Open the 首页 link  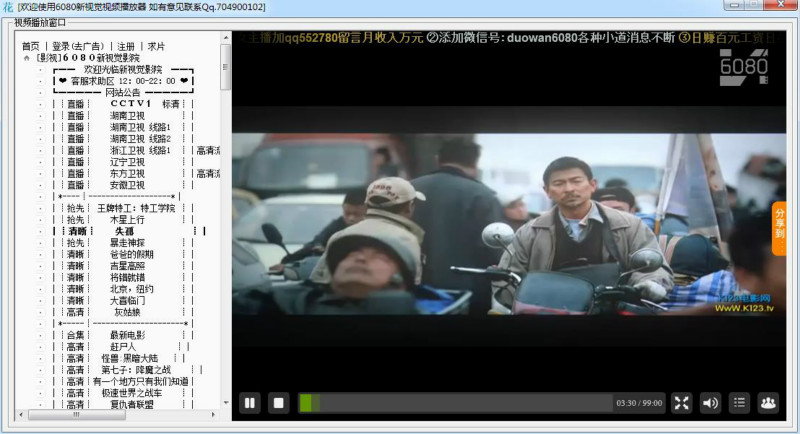pos(31,46)
